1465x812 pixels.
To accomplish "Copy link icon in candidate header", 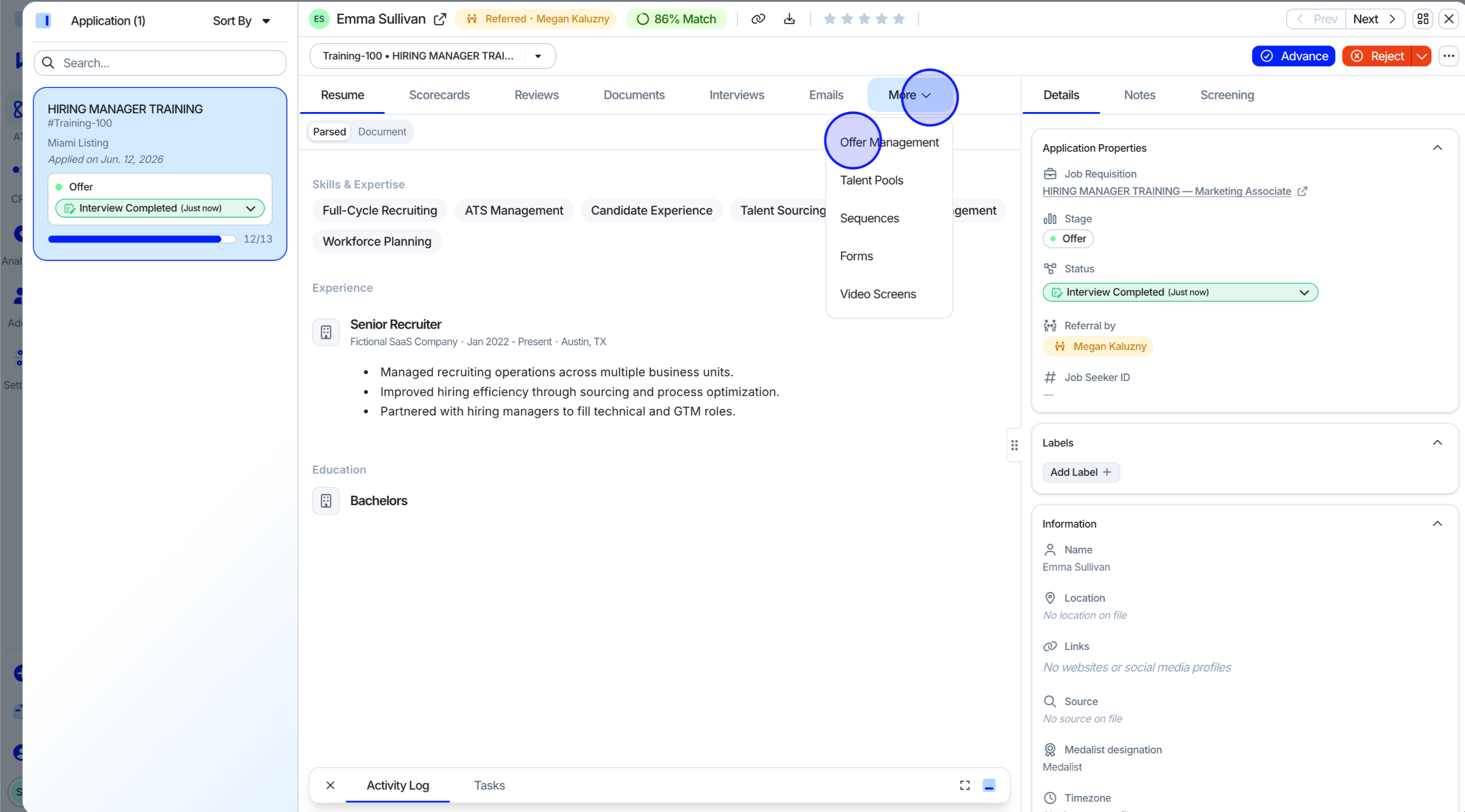I will (x=758, y=19).
